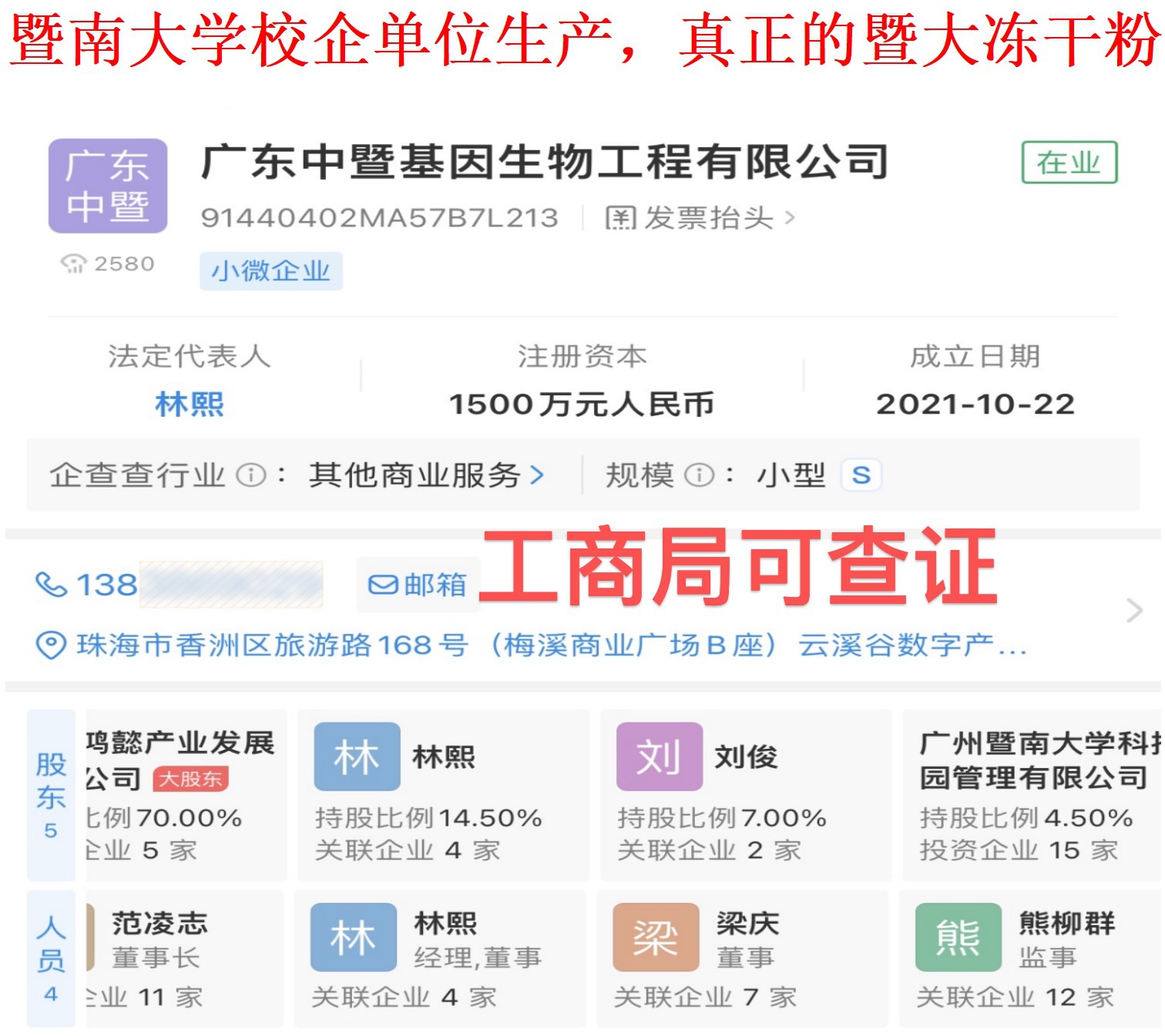1165x1036 pixels.
Task: Click the phone icon beside 138
Action: click(51, 585)
